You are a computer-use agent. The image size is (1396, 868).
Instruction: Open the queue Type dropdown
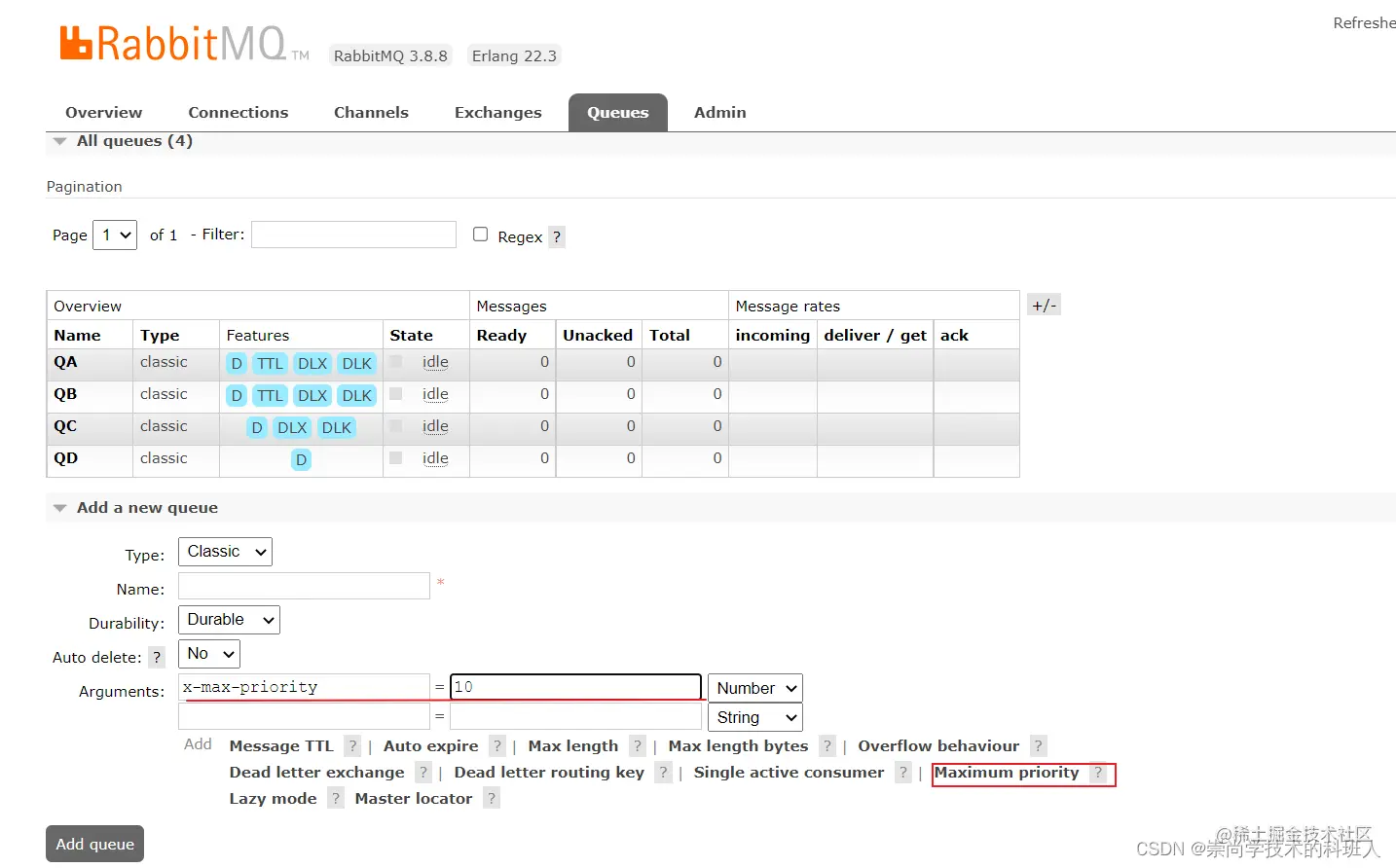coord(225,552)
